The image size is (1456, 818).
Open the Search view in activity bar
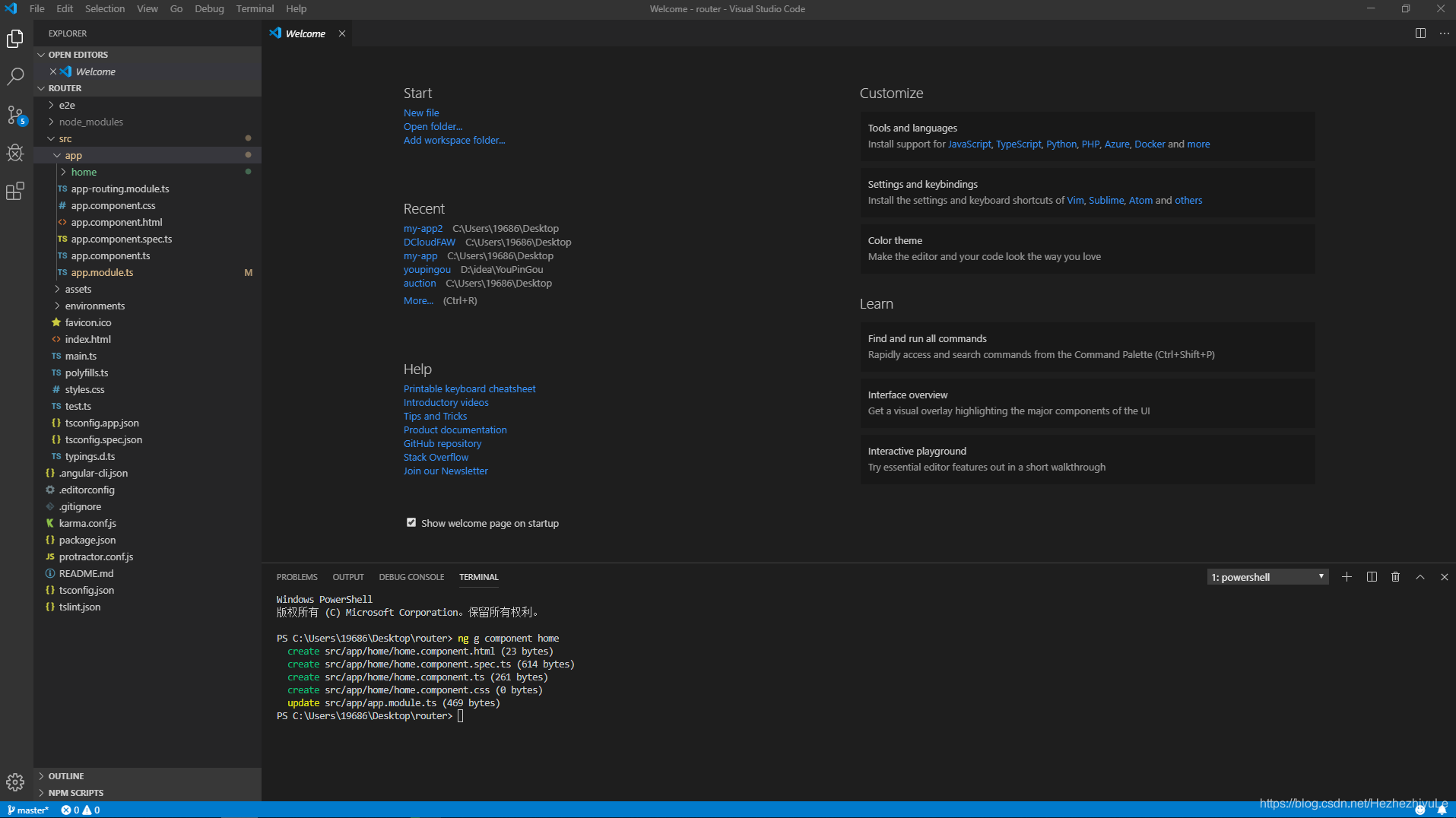(x=15, y=76)
